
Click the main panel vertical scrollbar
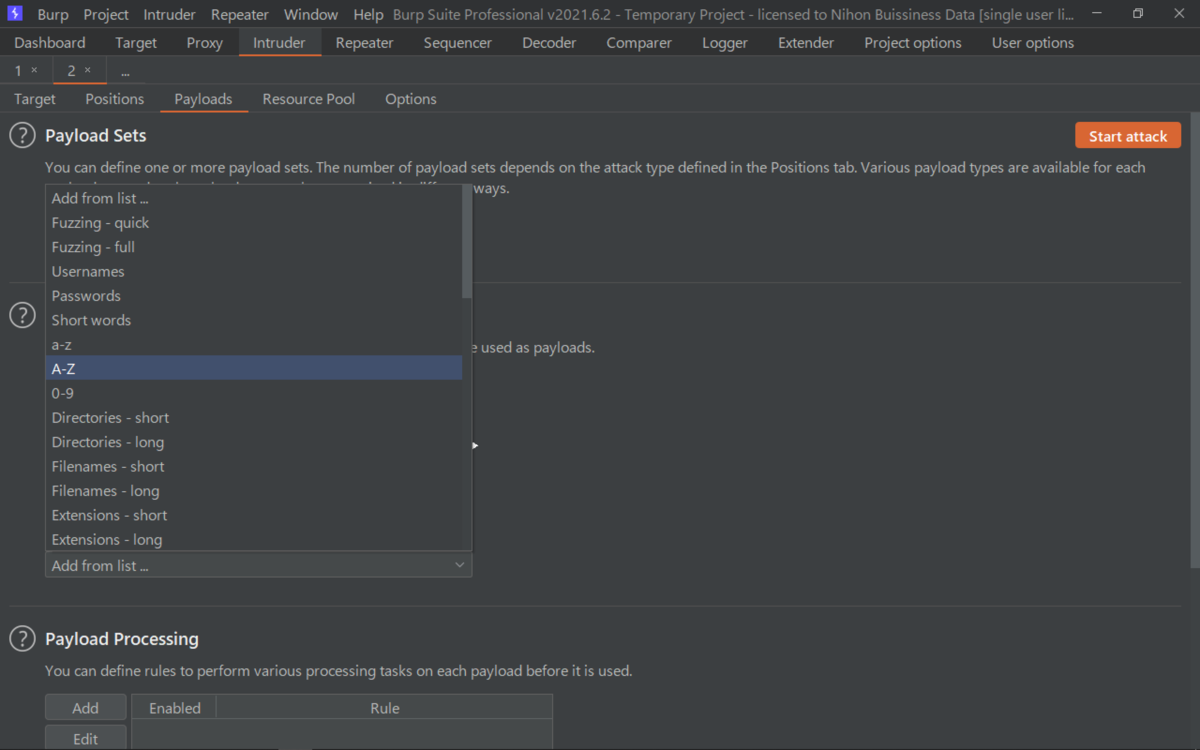(1195, 340)
